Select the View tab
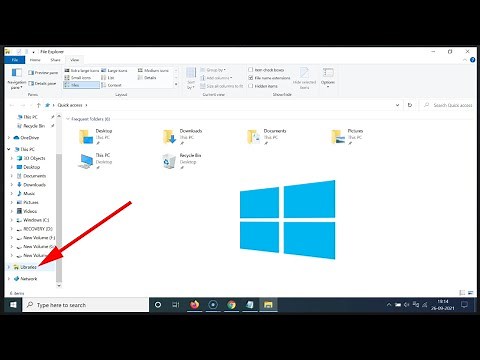This screenshot has width=480, height=360. pyautogui.click(x=74, y=60)
